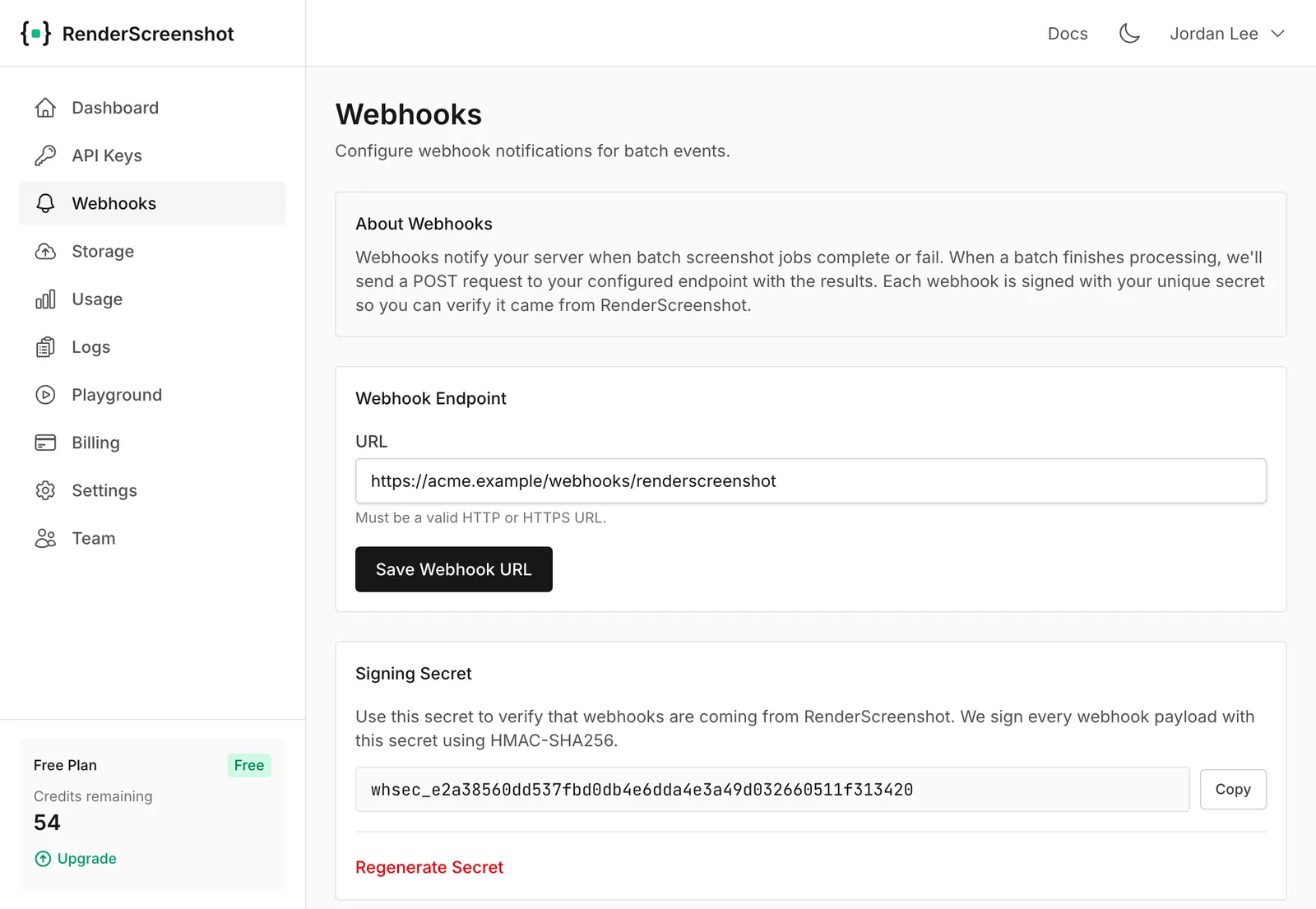The height and width of the screenshot is (909, 1316).
Task: Click the signing secret value field
Action: (772, 790)
